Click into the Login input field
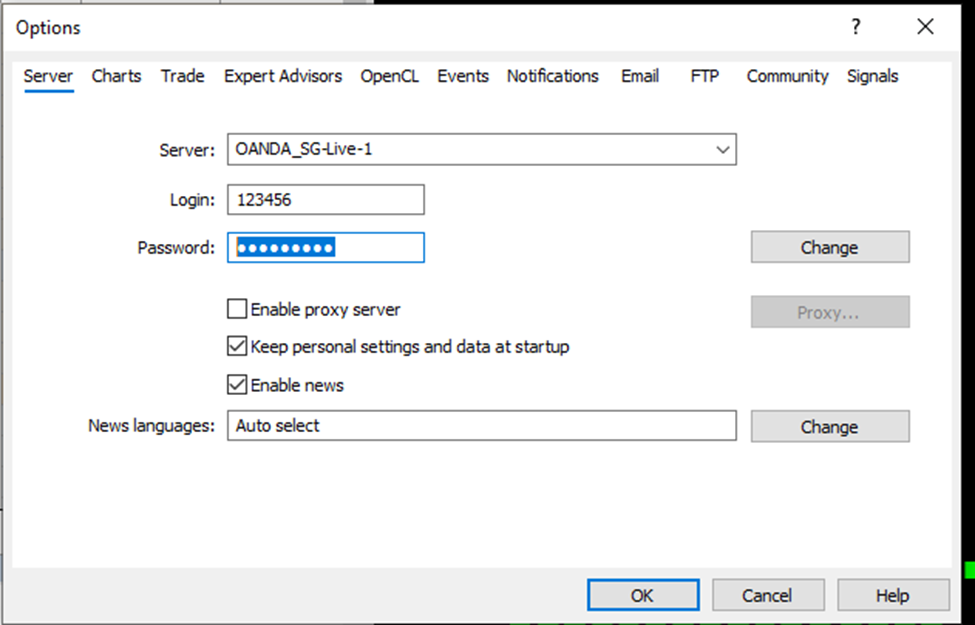 [325, 200]
